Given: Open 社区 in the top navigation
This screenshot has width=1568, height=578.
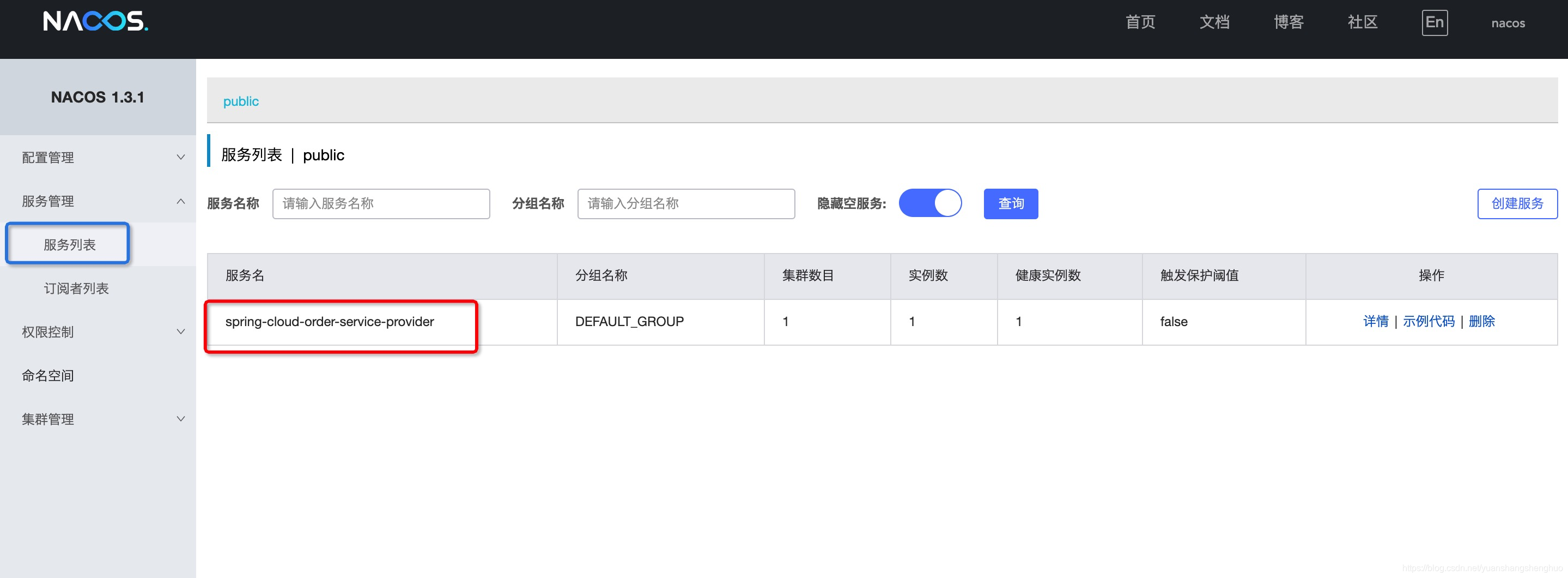Looking at the screenshot, I should pos(1362,22).
